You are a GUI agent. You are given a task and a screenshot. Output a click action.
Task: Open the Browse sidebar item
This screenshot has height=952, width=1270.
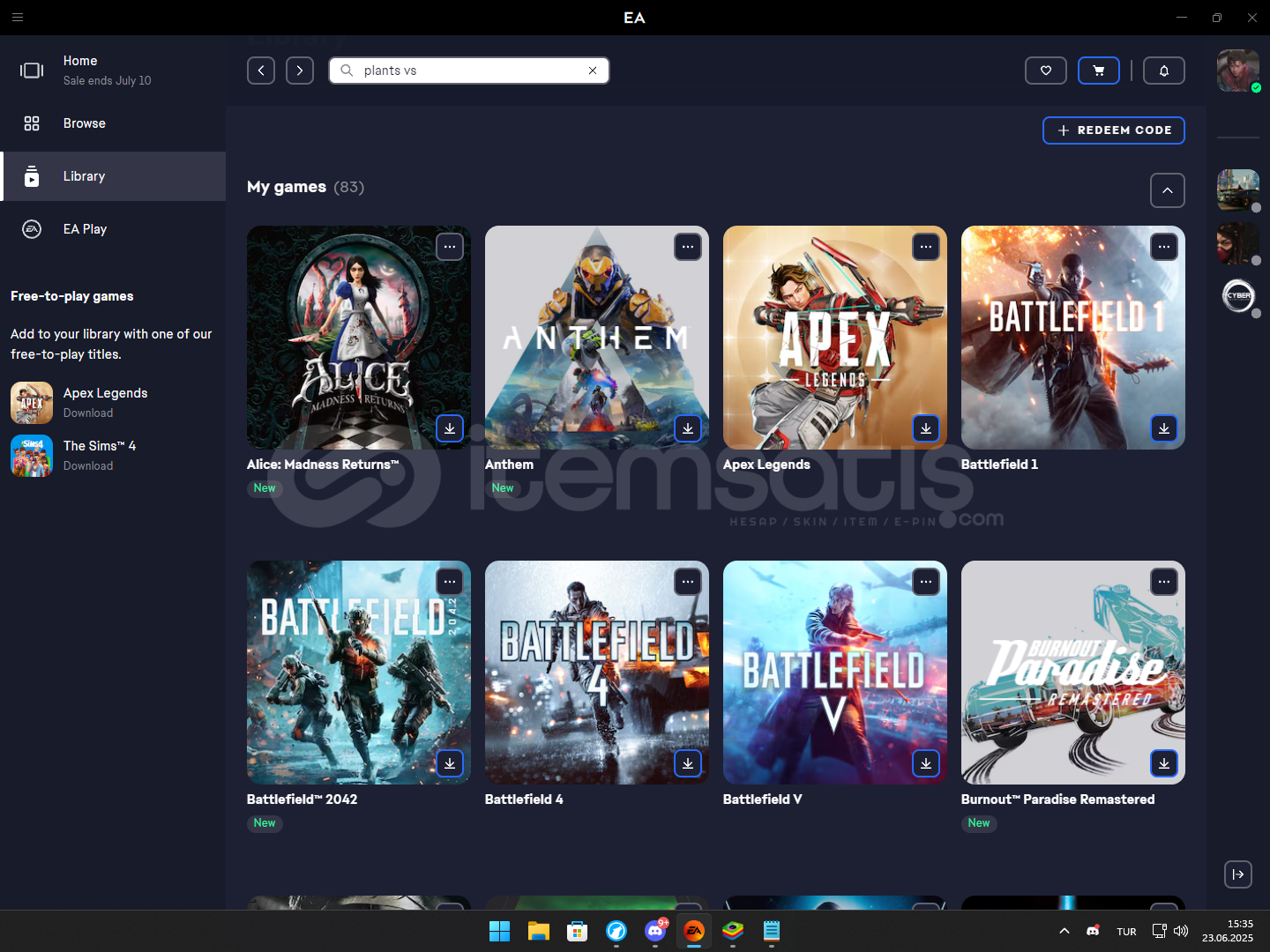coord(113,123)
